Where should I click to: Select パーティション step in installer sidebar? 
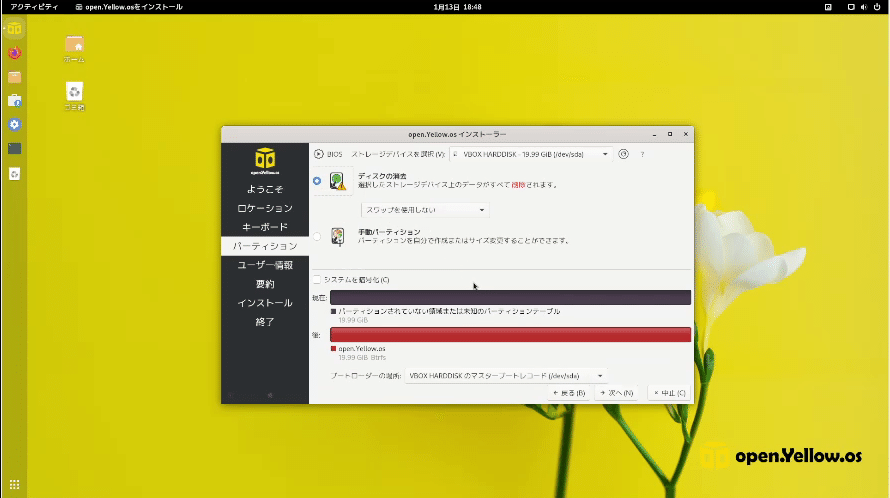(x=265, y=246)
